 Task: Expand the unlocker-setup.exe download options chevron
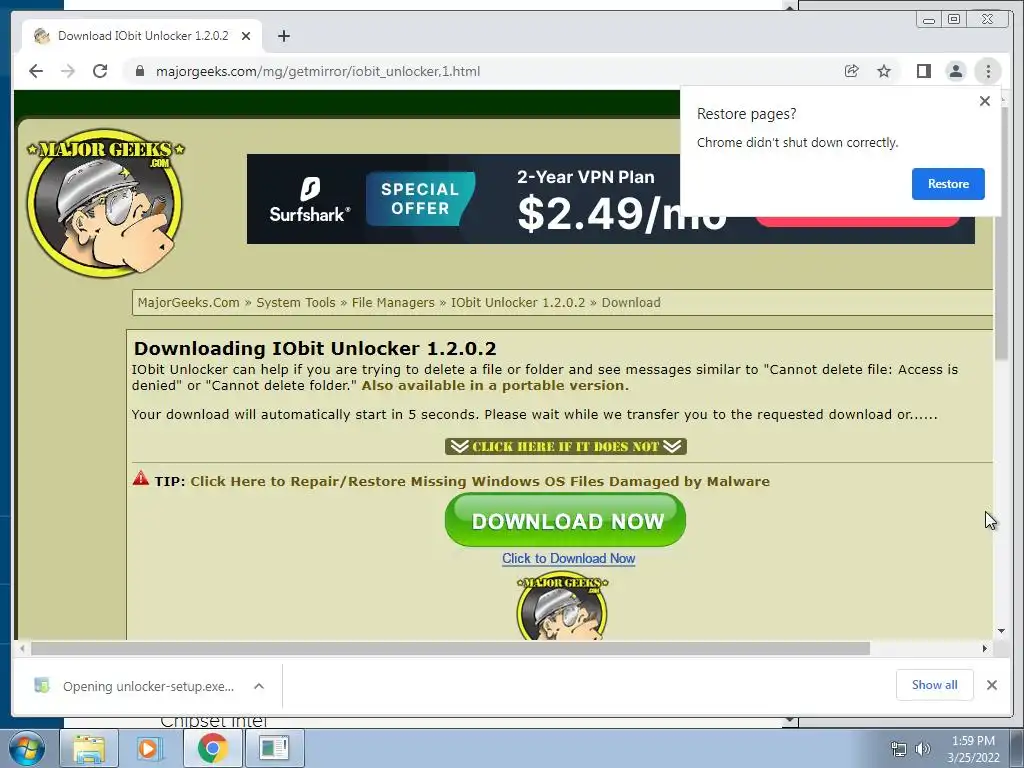click(259, 686)
